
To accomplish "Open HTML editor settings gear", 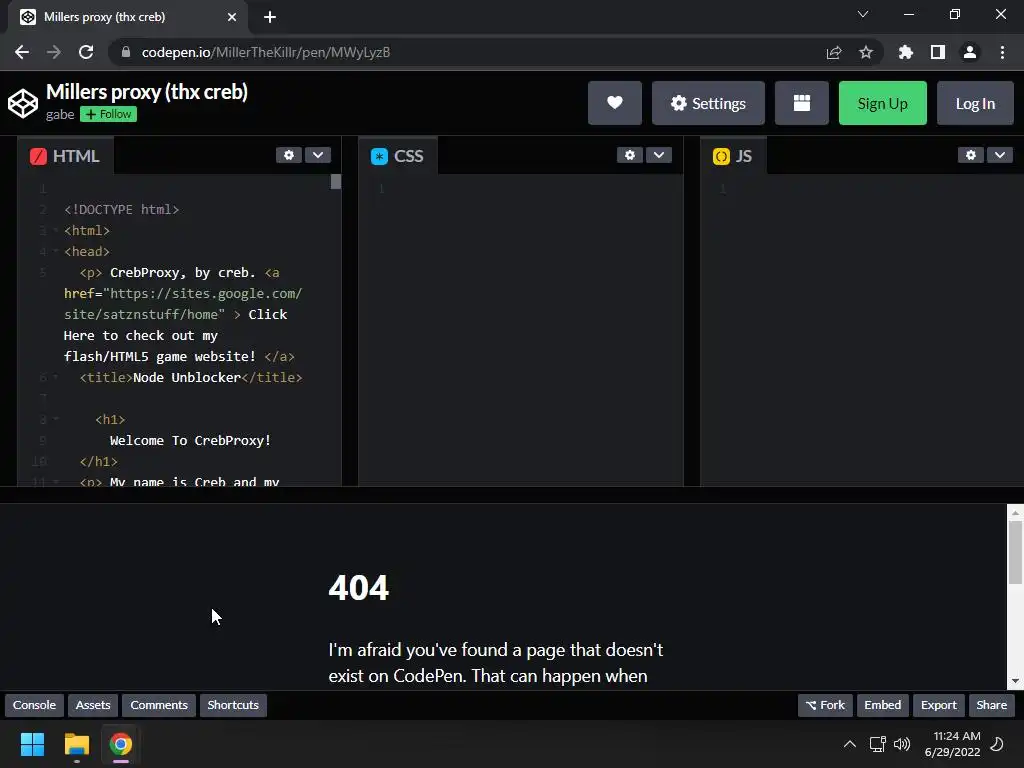I will pos(289,155).
